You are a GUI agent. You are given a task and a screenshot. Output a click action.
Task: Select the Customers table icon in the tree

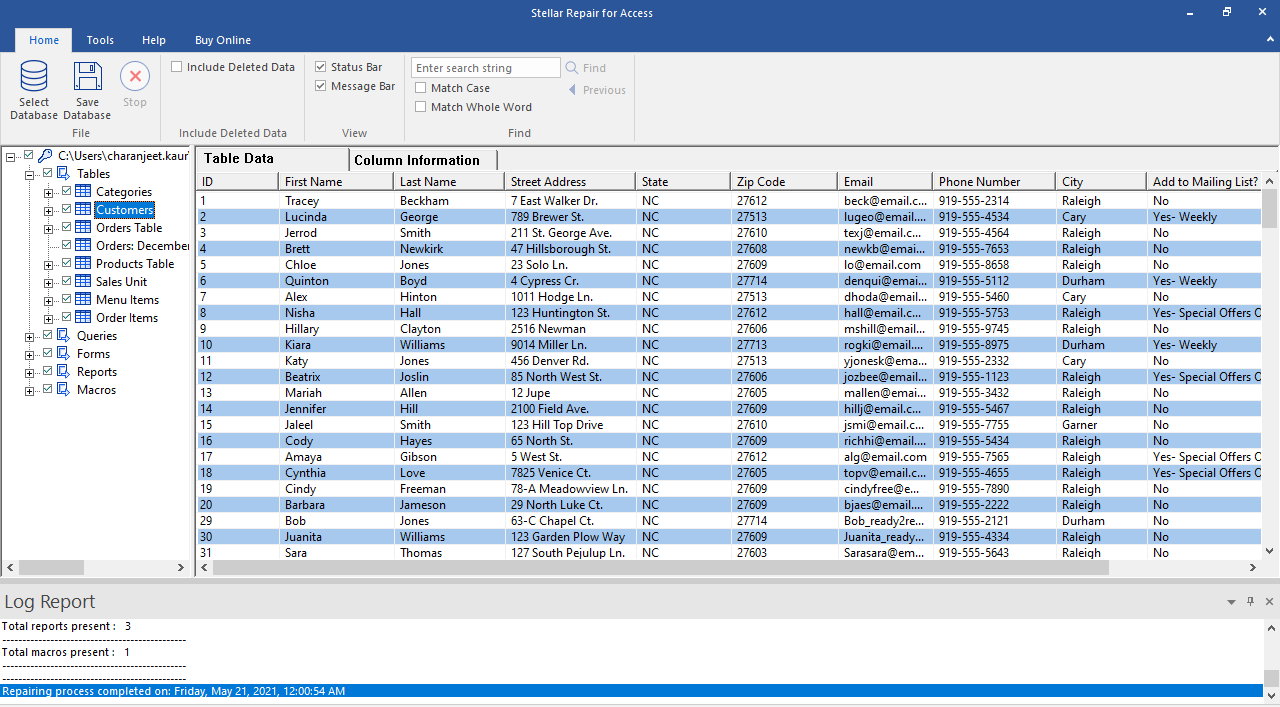[x=82, y=209]
